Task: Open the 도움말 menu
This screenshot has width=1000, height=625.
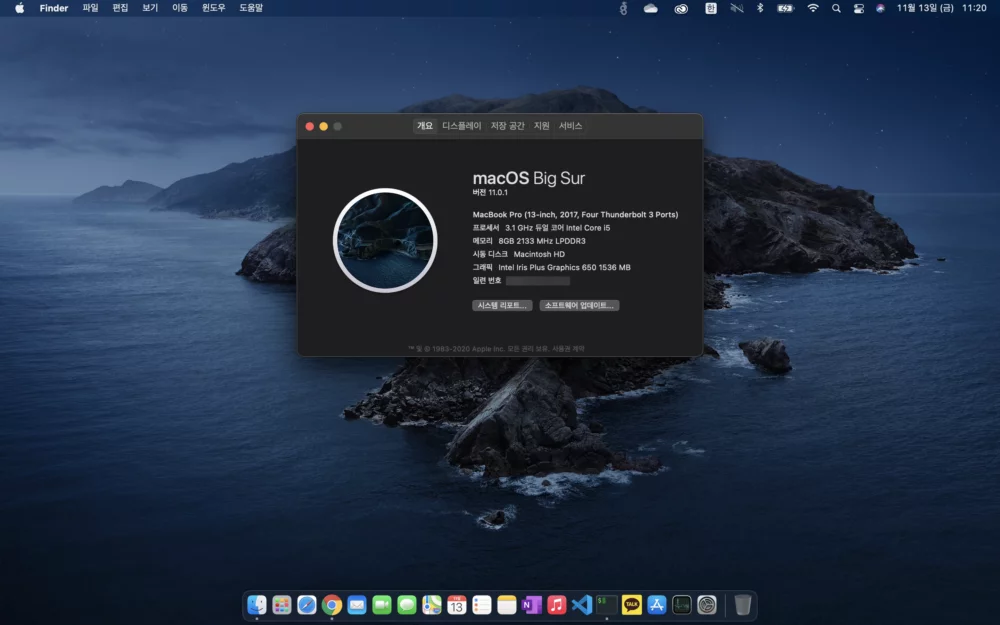Action: click(251, 8)
